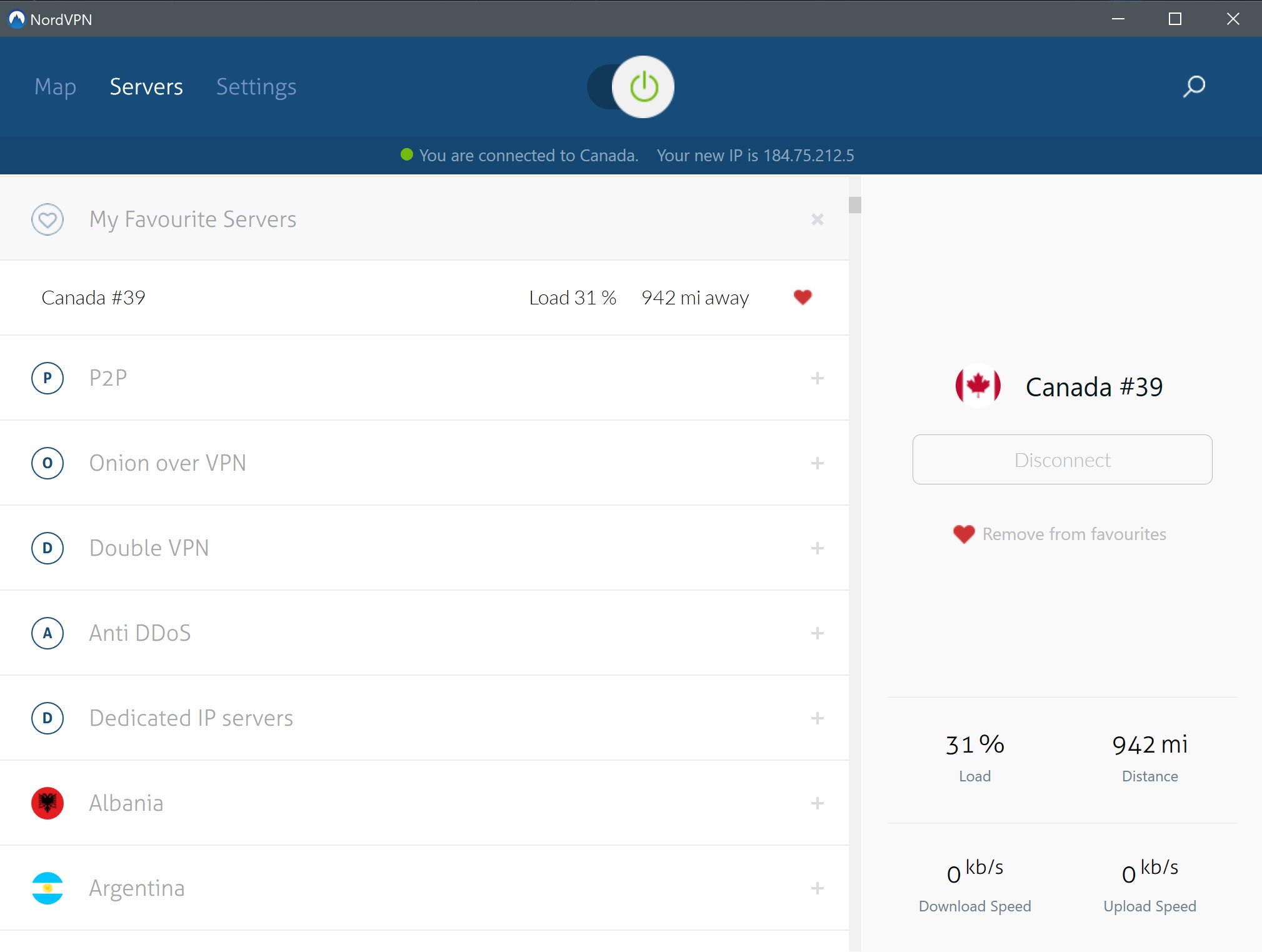Open the Settings tab
The height and width of the screenshot is (952, 1262).
click(x=256, y=87)
